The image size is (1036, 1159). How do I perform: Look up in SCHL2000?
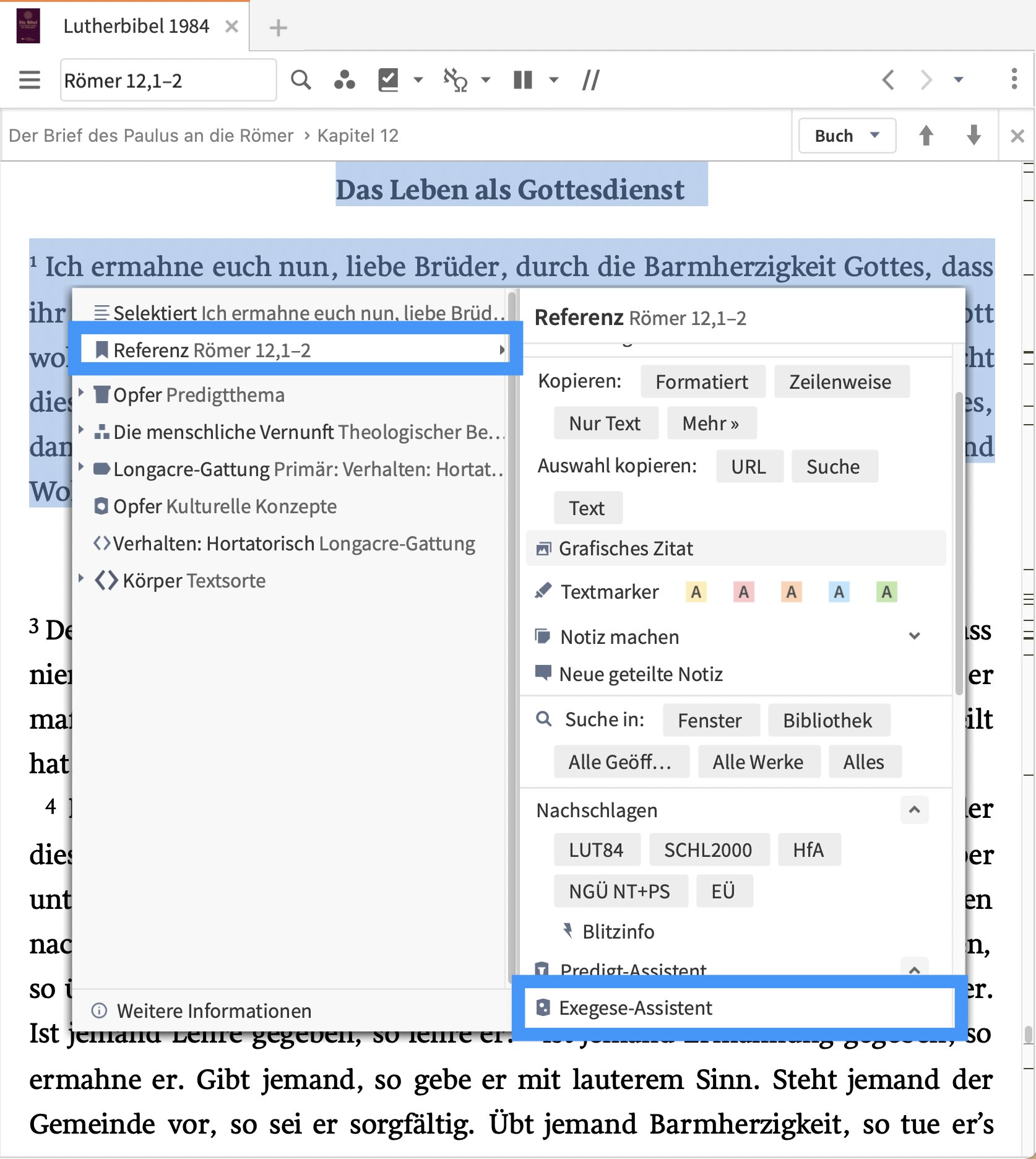click(x=709, y=849)
